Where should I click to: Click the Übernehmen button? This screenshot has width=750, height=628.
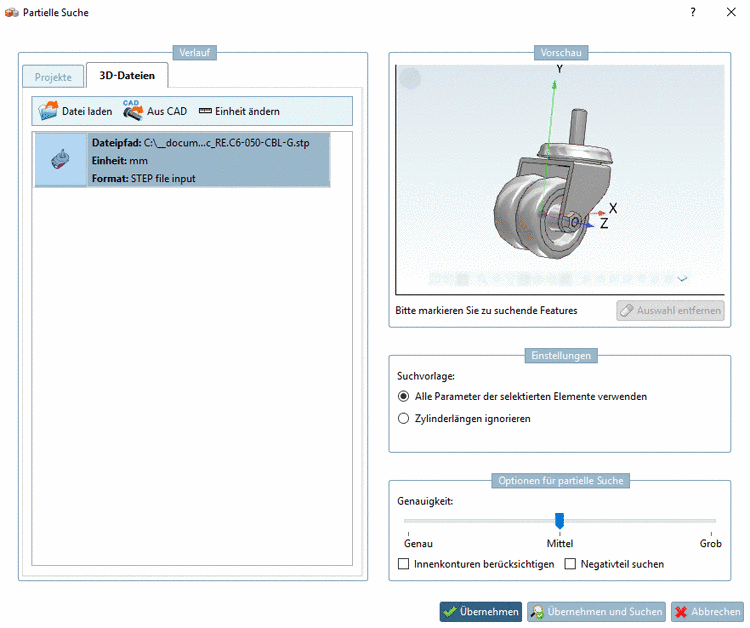481,611
